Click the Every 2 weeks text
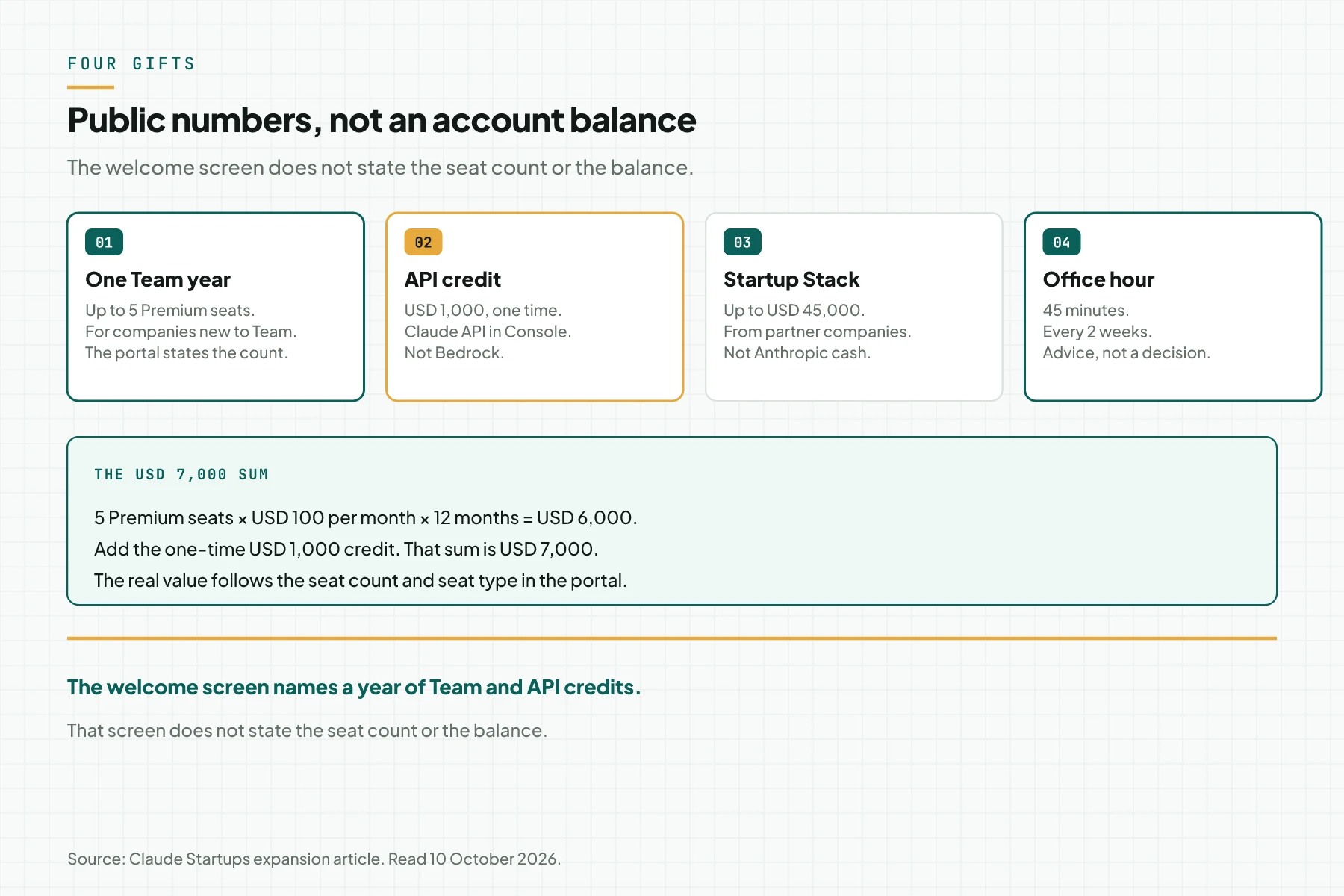 [x=1097, y=332]
